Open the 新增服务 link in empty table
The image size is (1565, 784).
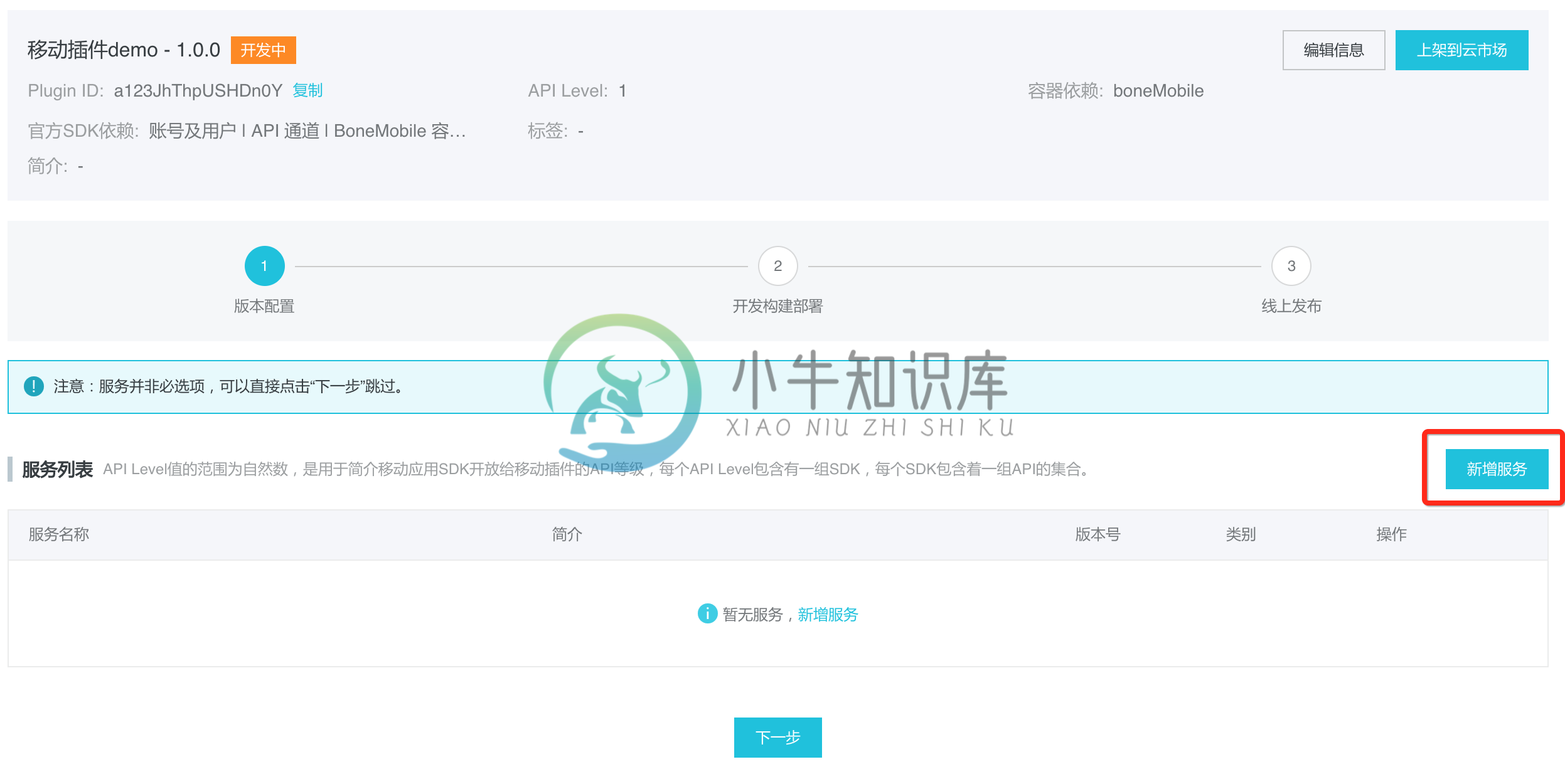pyautogui.click(x=828, y=615)
